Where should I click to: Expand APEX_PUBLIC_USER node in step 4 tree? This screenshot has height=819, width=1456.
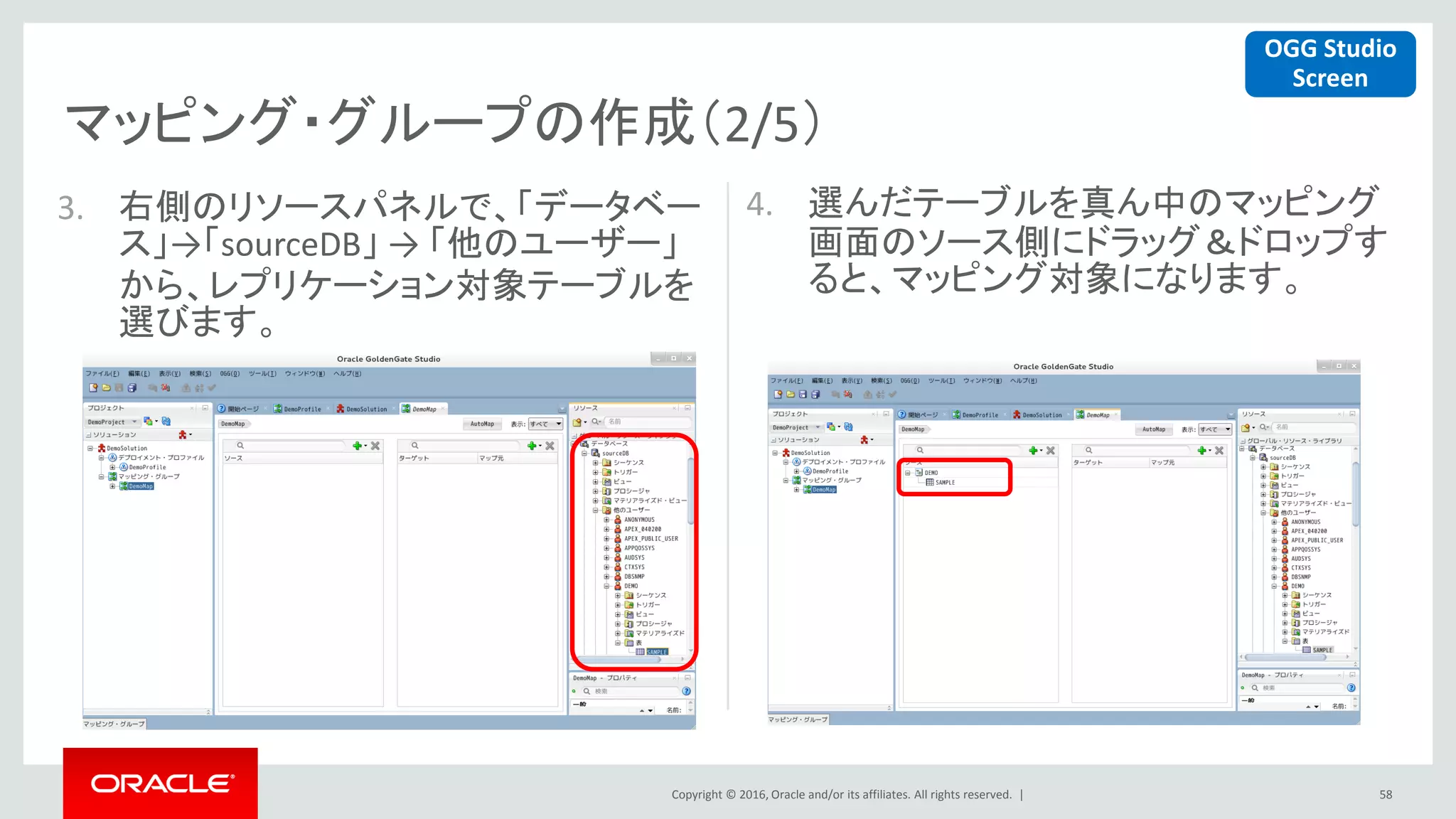[1274, 540]
